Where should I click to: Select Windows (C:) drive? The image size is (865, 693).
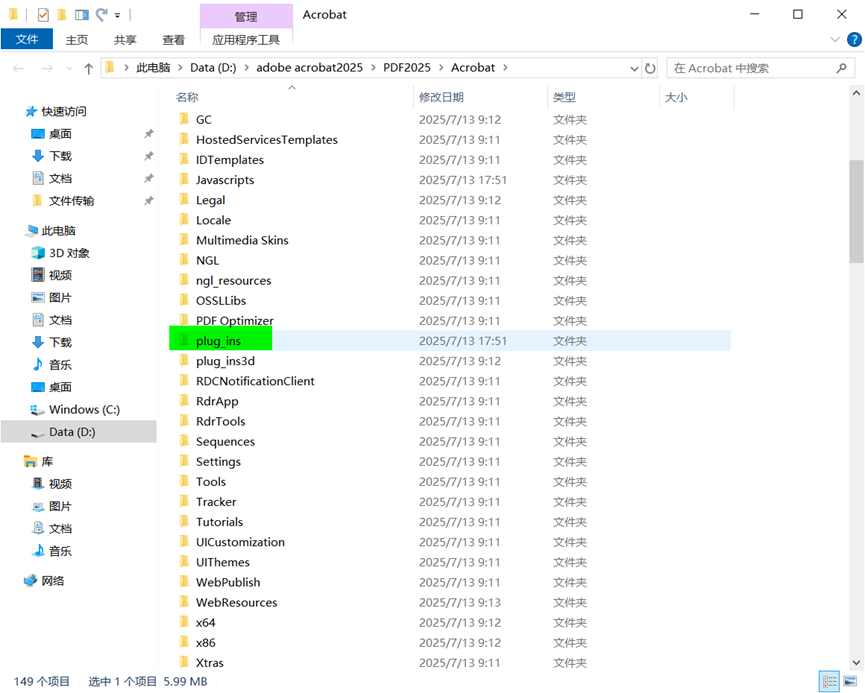pyautogui.click(x=84, y=409)
